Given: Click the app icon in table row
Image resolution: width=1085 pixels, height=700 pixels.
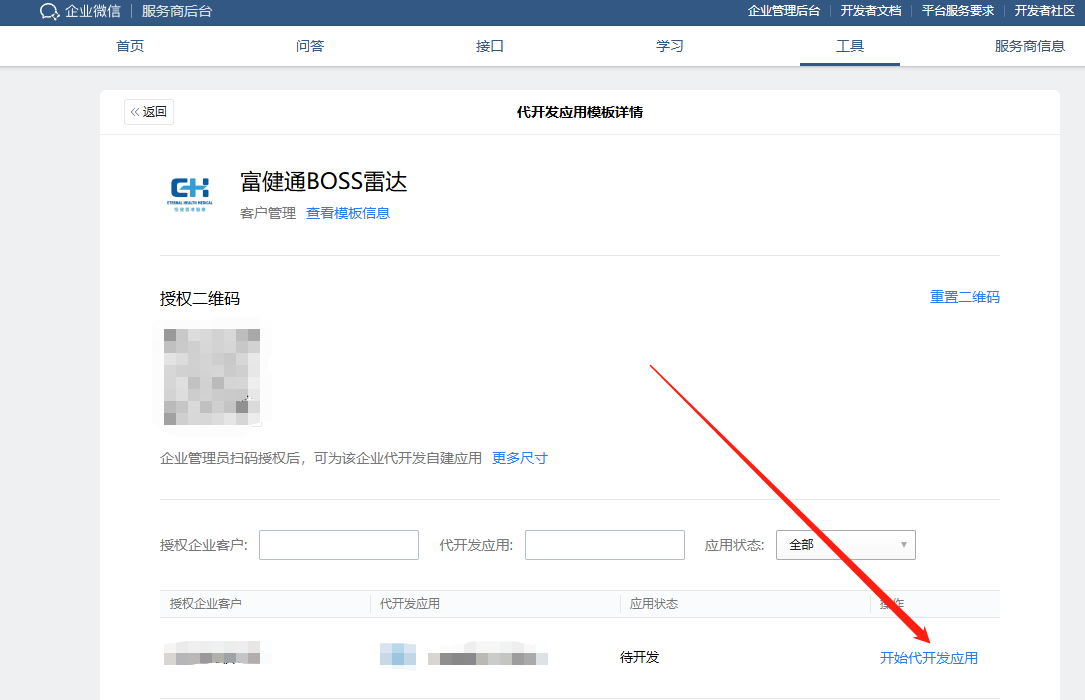Looking at the screenshot, I should coord(398,654).
